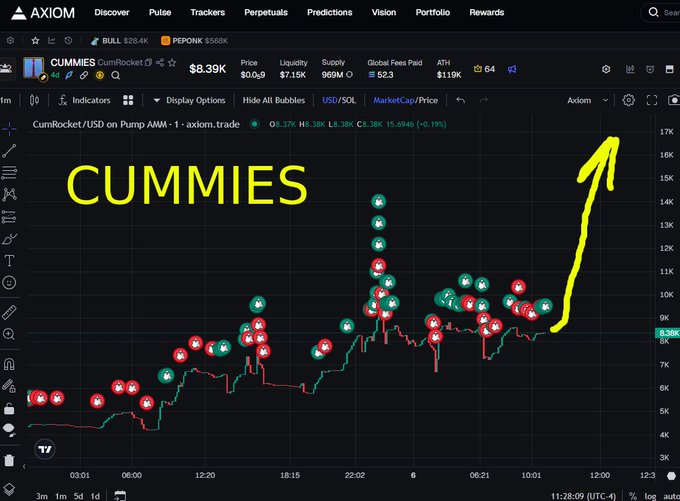Open the Discover page

(x=111, y=13)
